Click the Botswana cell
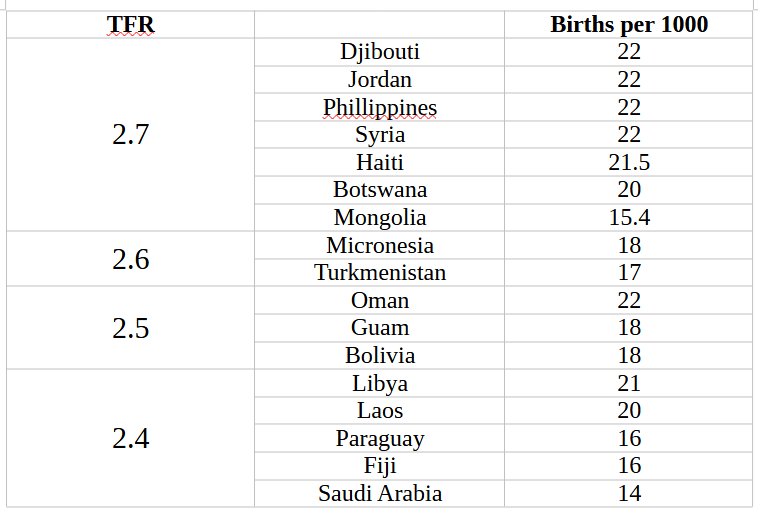The height and width of the screenshot is (515, 758). [x=379, y=190]
